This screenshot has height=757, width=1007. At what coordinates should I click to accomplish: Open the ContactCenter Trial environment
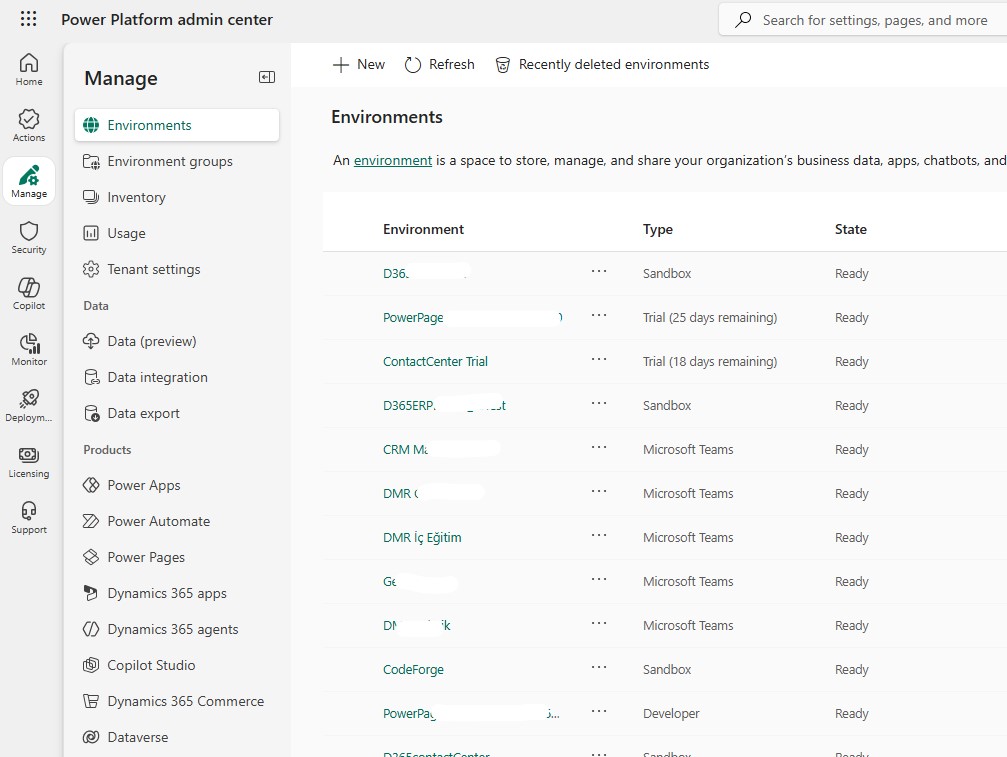[435, 361]
